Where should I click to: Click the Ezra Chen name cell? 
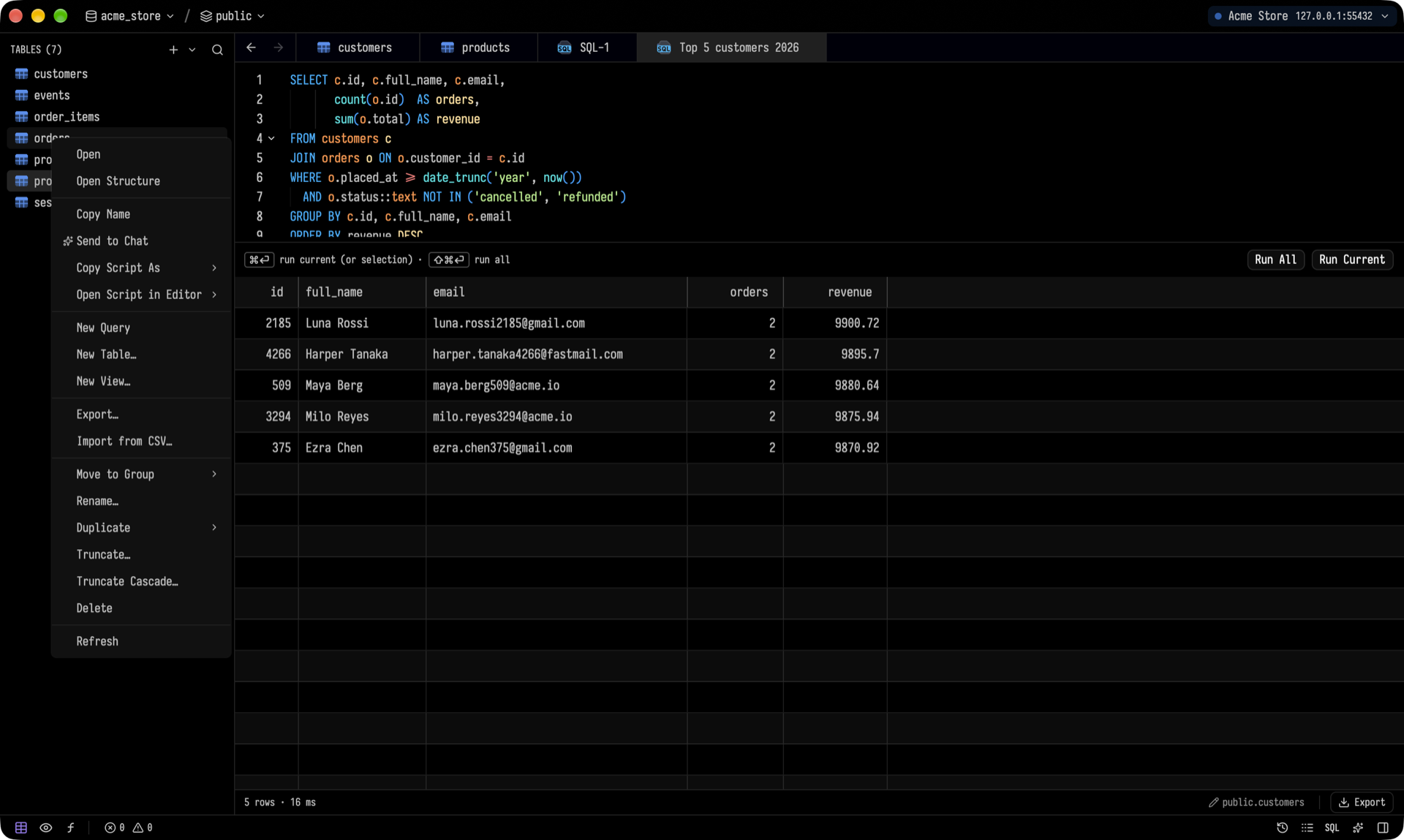(362, 447)
